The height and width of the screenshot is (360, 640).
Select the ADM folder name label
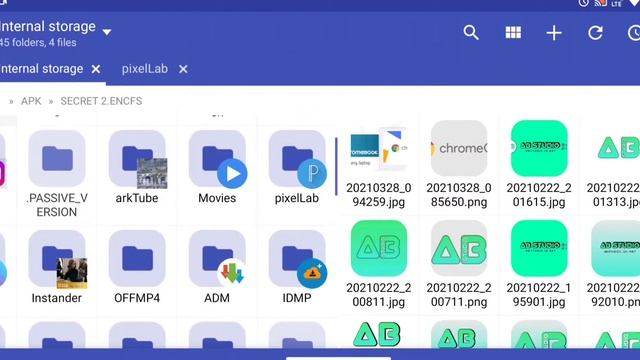[217, 298]
